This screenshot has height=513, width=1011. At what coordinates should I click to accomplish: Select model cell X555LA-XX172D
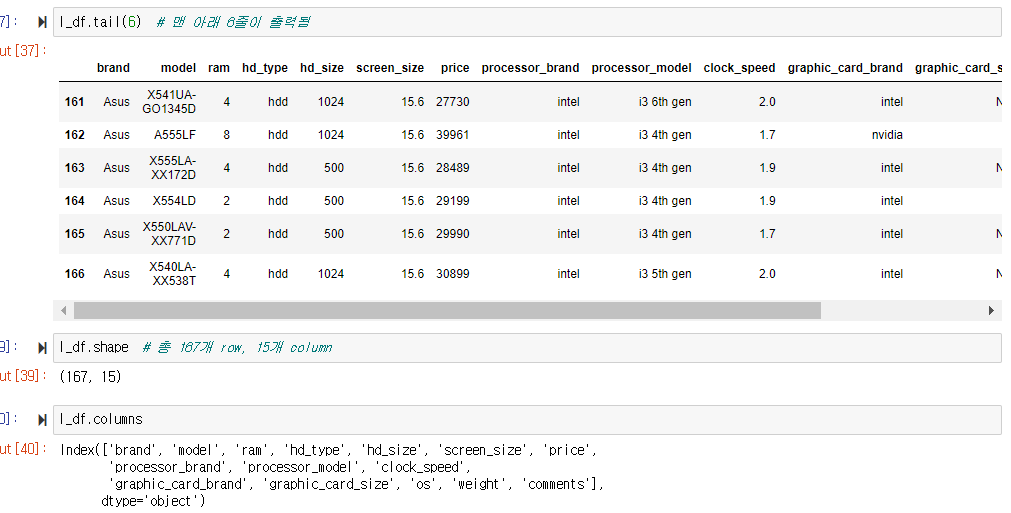[x=172, y=168]
